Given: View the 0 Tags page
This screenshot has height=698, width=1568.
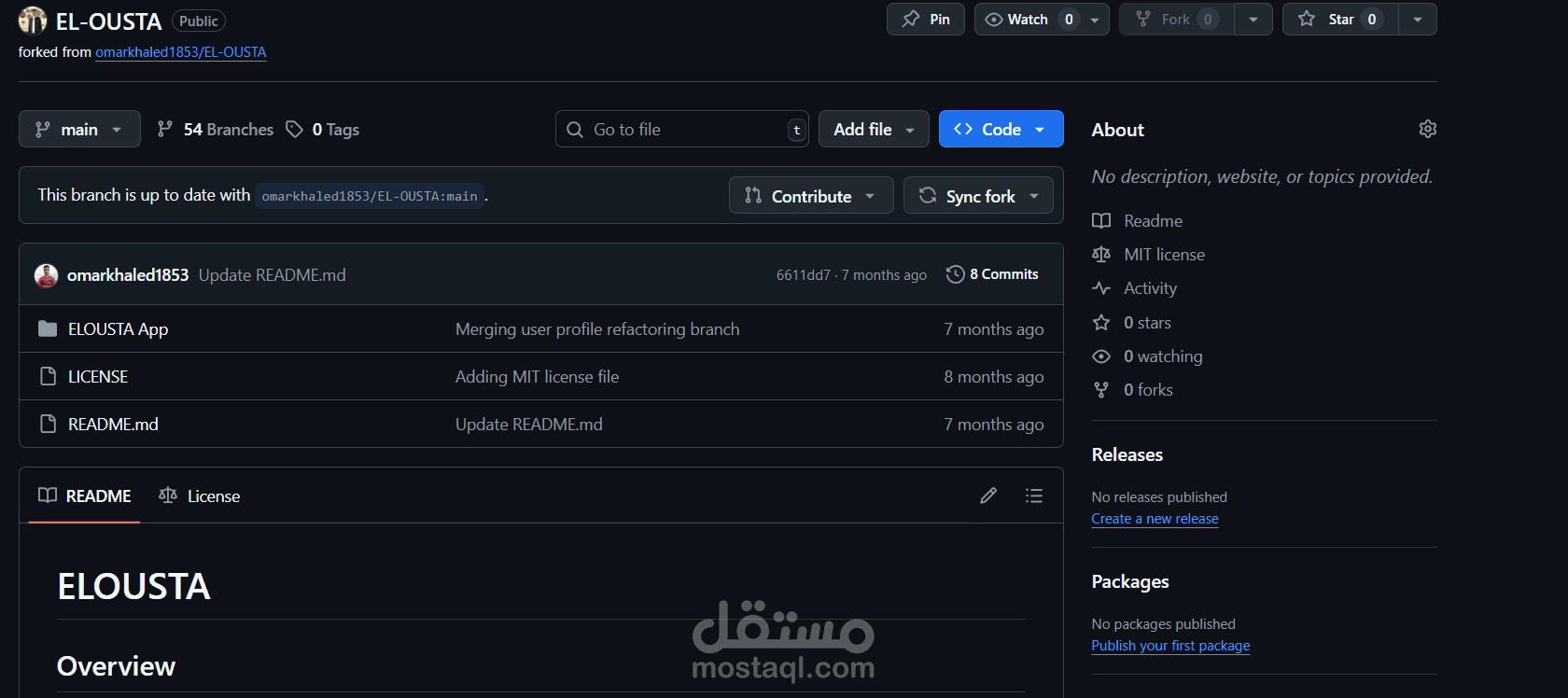Looking at the screenshot, I should (x=322, y=130).
